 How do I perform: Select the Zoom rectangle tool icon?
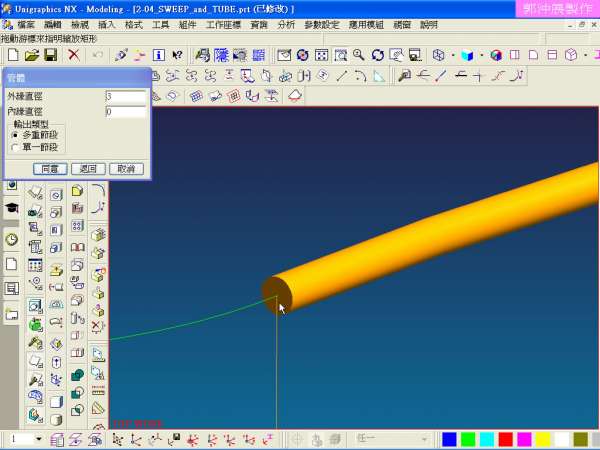pyautogui.click(x=340, y=55)
